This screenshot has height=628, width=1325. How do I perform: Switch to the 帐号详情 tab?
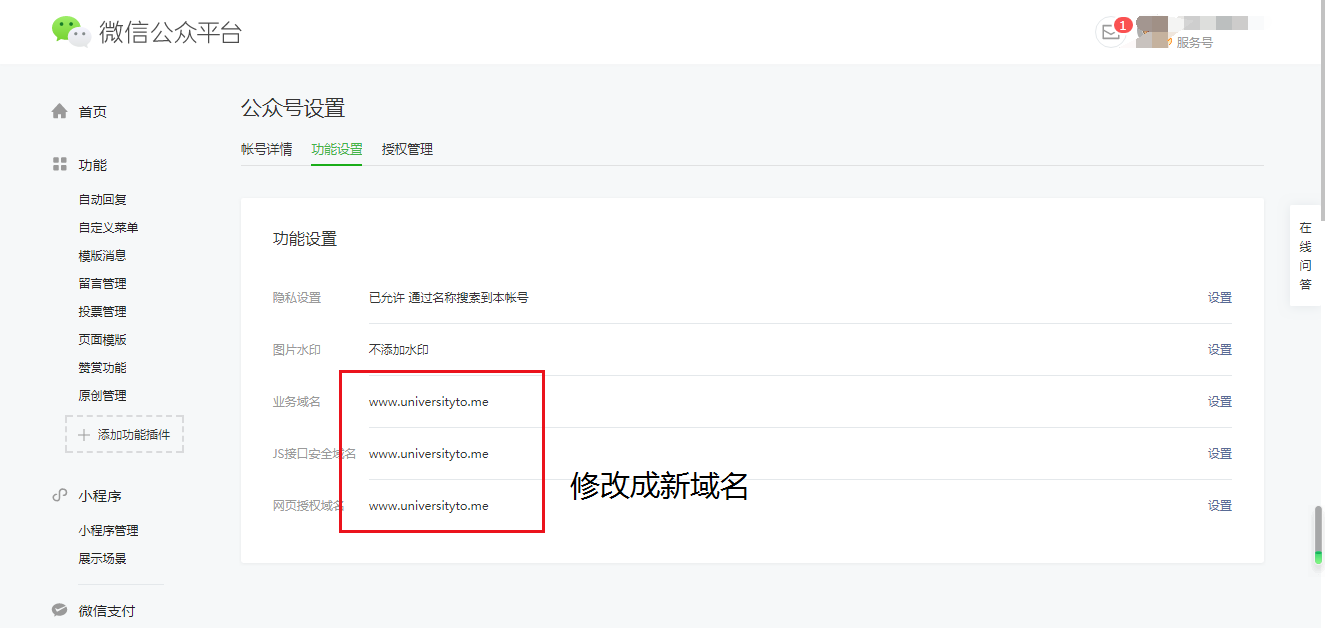pyautogui.click(x=267, y=149)
